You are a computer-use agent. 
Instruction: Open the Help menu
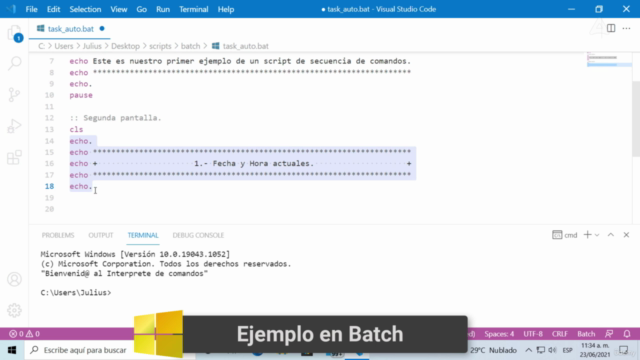tap(226, 9)
